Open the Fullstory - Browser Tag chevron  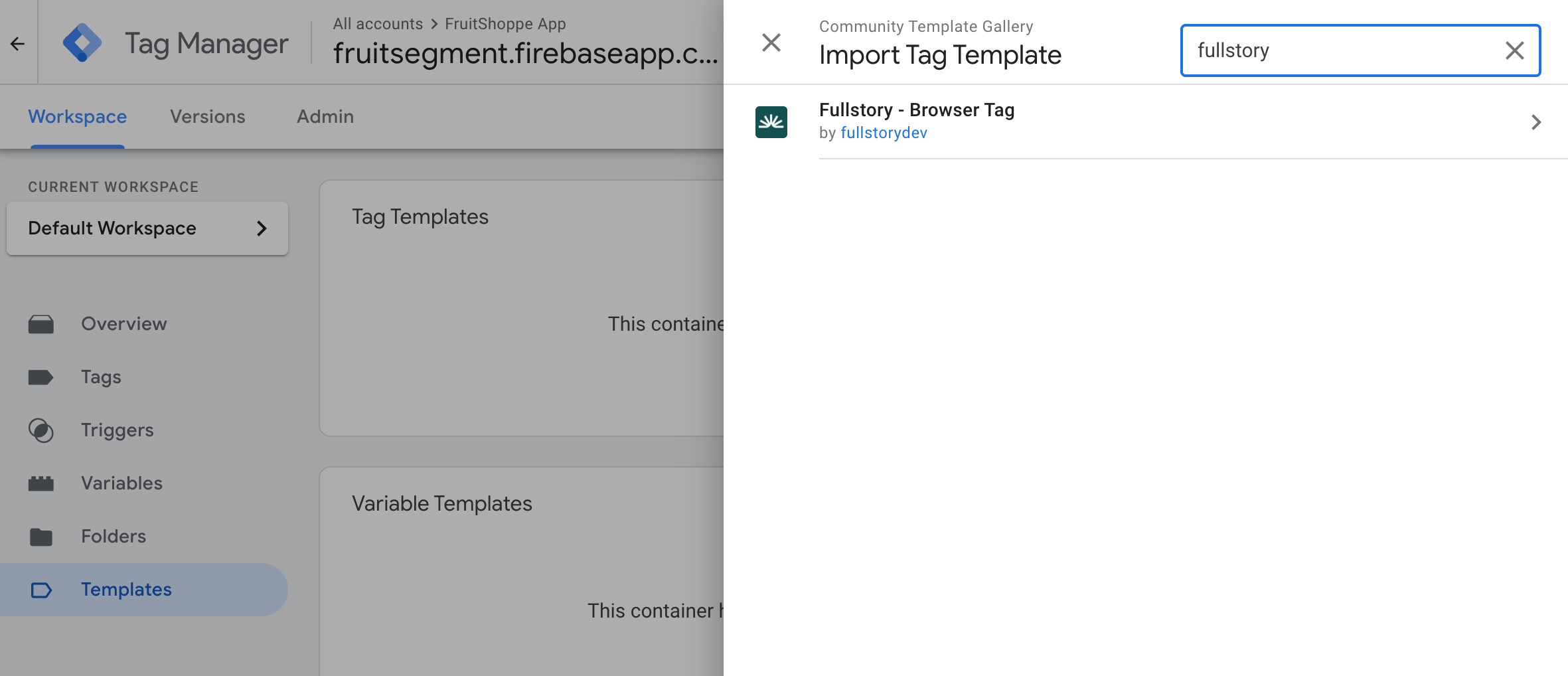1536,122
